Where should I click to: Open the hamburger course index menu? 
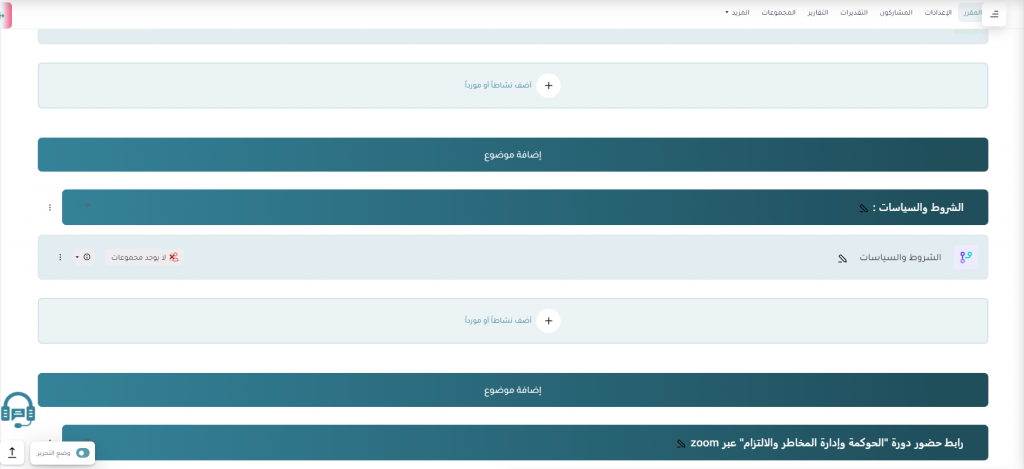(994, 13)
